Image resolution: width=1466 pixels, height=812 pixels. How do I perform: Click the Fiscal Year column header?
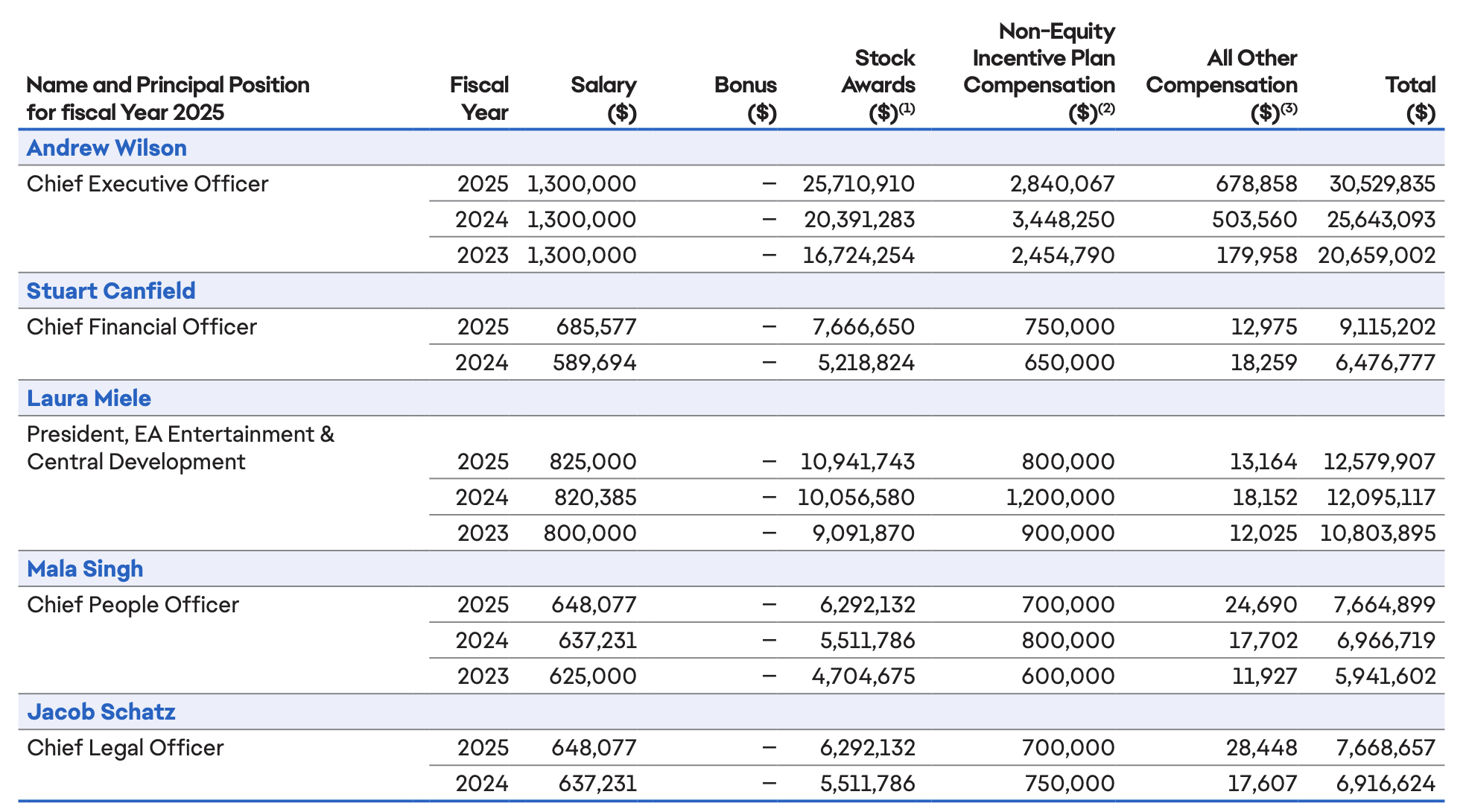click(x=480, y=98)
